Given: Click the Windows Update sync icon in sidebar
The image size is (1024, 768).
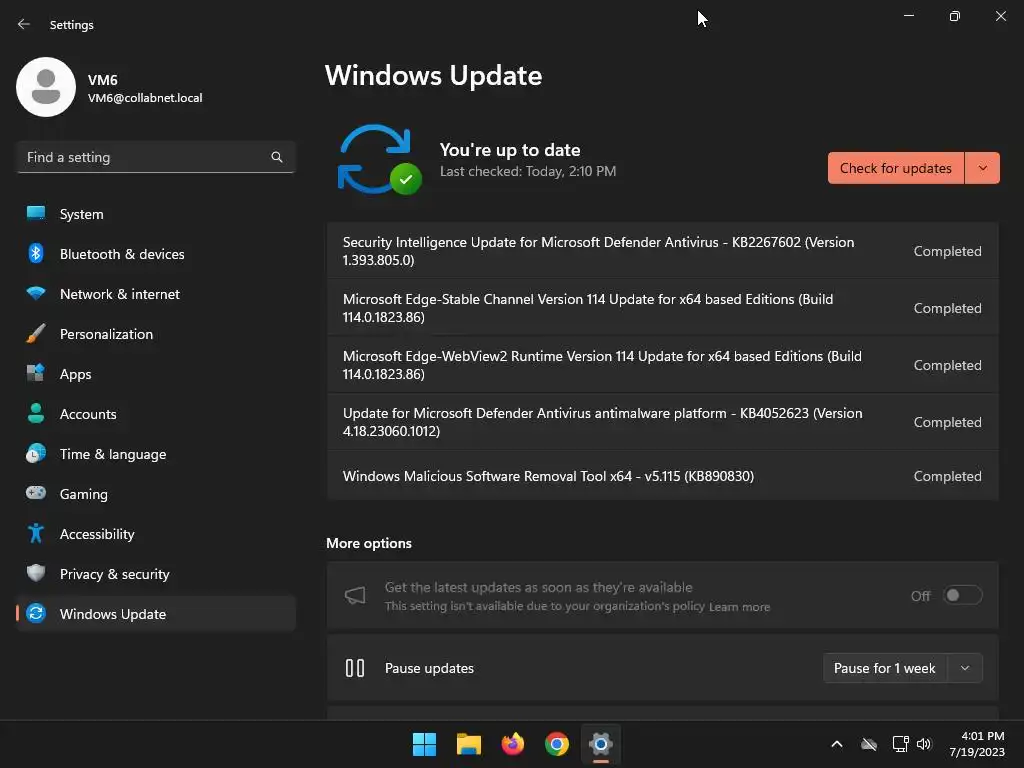Looking at the screenshot, I should pos(36,613).
